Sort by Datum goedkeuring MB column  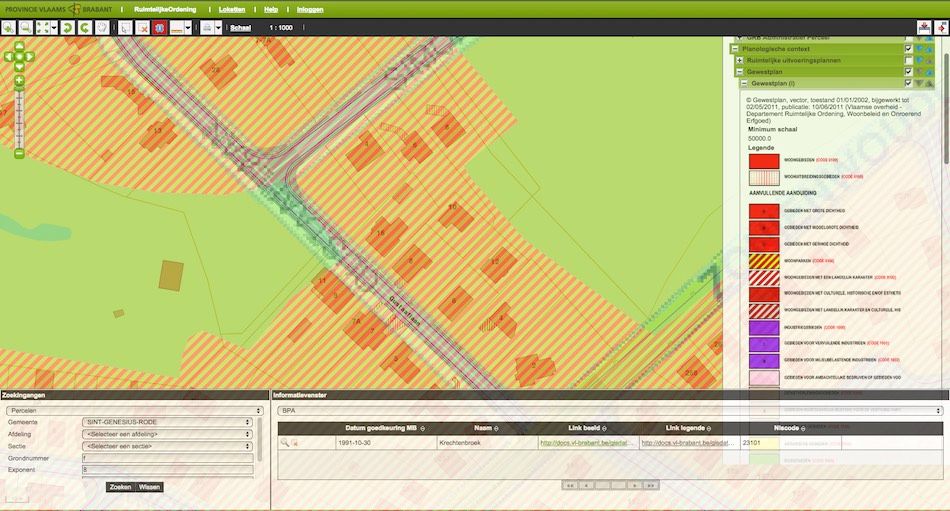pos(385,429)
